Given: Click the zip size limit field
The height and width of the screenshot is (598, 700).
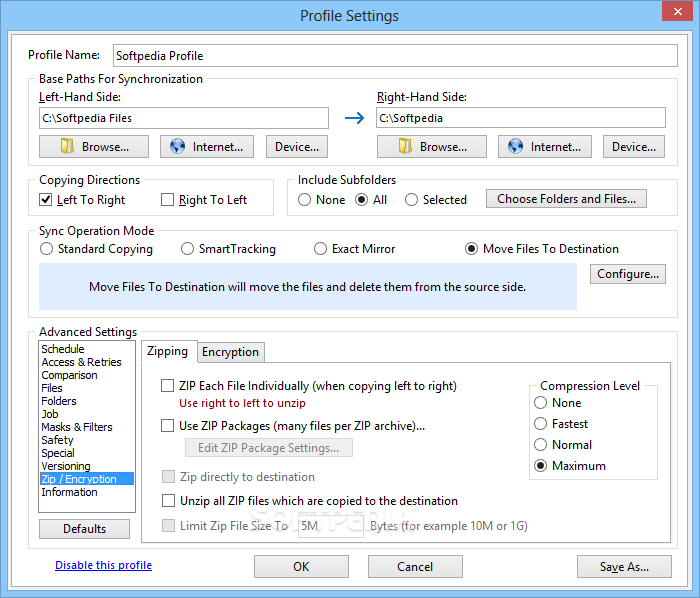Looking at the screenshot, I should tap(331, 526).
